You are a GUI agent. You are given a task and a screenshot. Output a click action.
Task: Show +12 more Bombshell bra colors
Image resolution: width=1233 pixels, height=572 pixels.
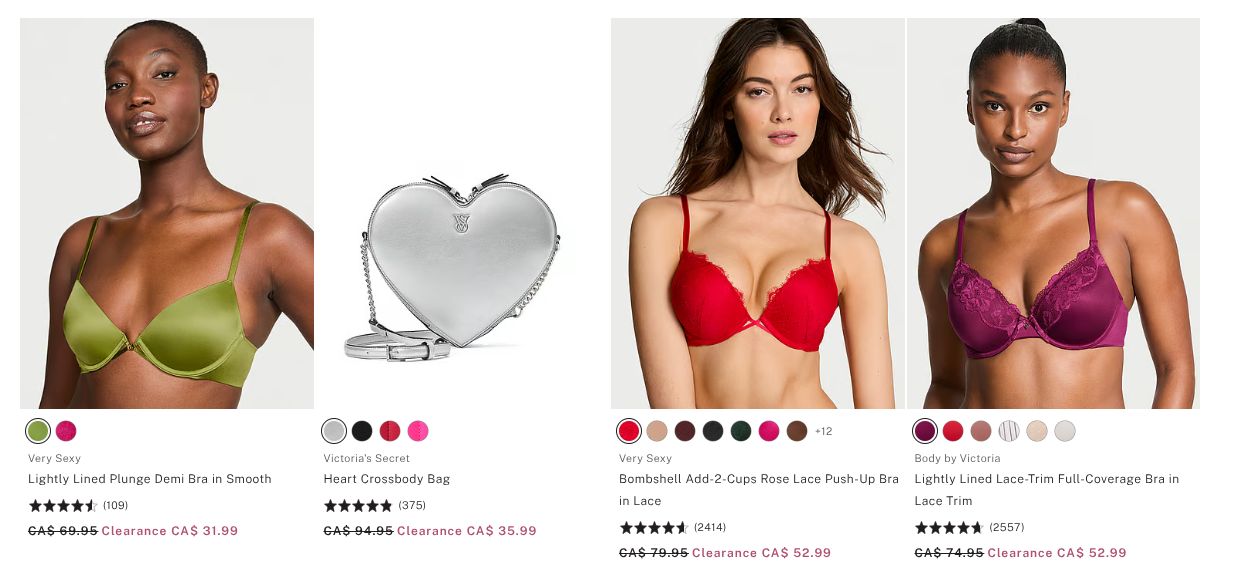click(824, 431)
